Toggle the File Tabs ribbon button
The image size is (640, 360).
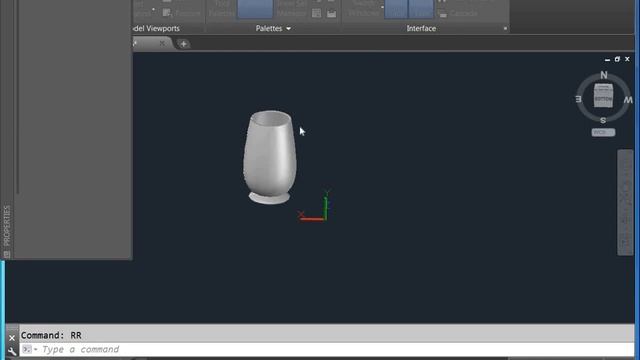396,9
